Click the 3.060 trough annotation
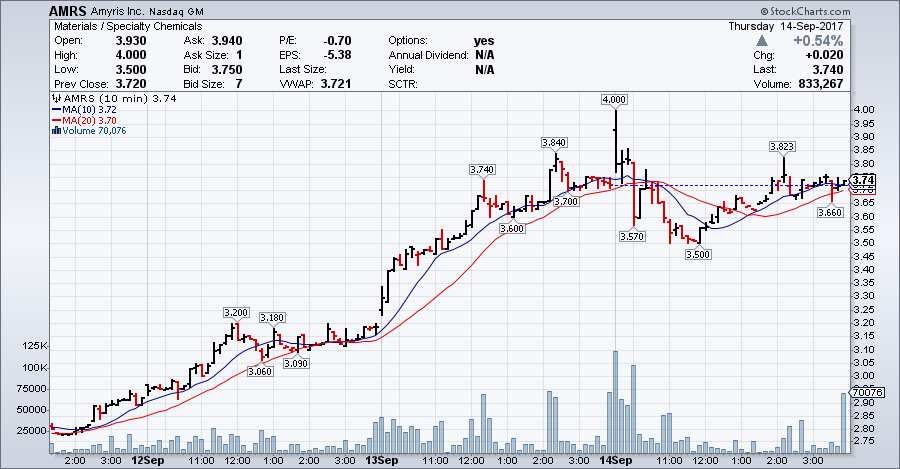Image resolution: width=900 pixels, height=469 pixels. 259,371
